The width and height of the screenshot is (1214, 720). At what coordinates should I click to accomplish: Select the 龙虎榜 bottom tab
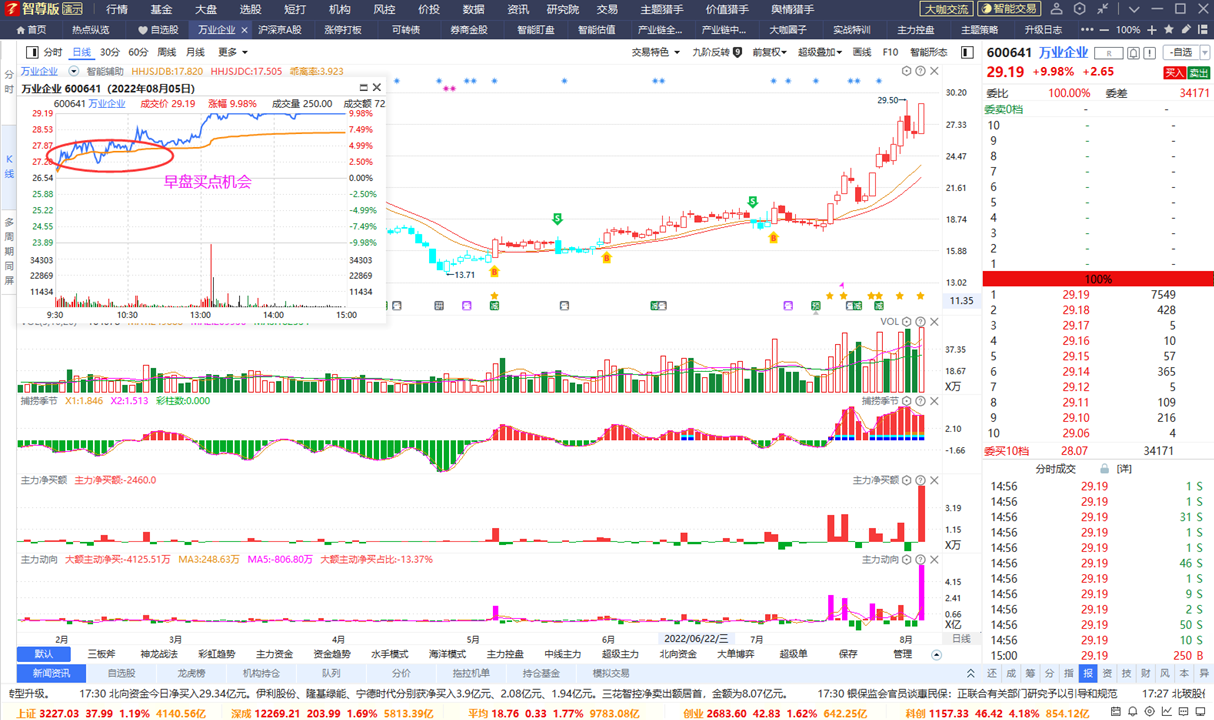[190, 673]
